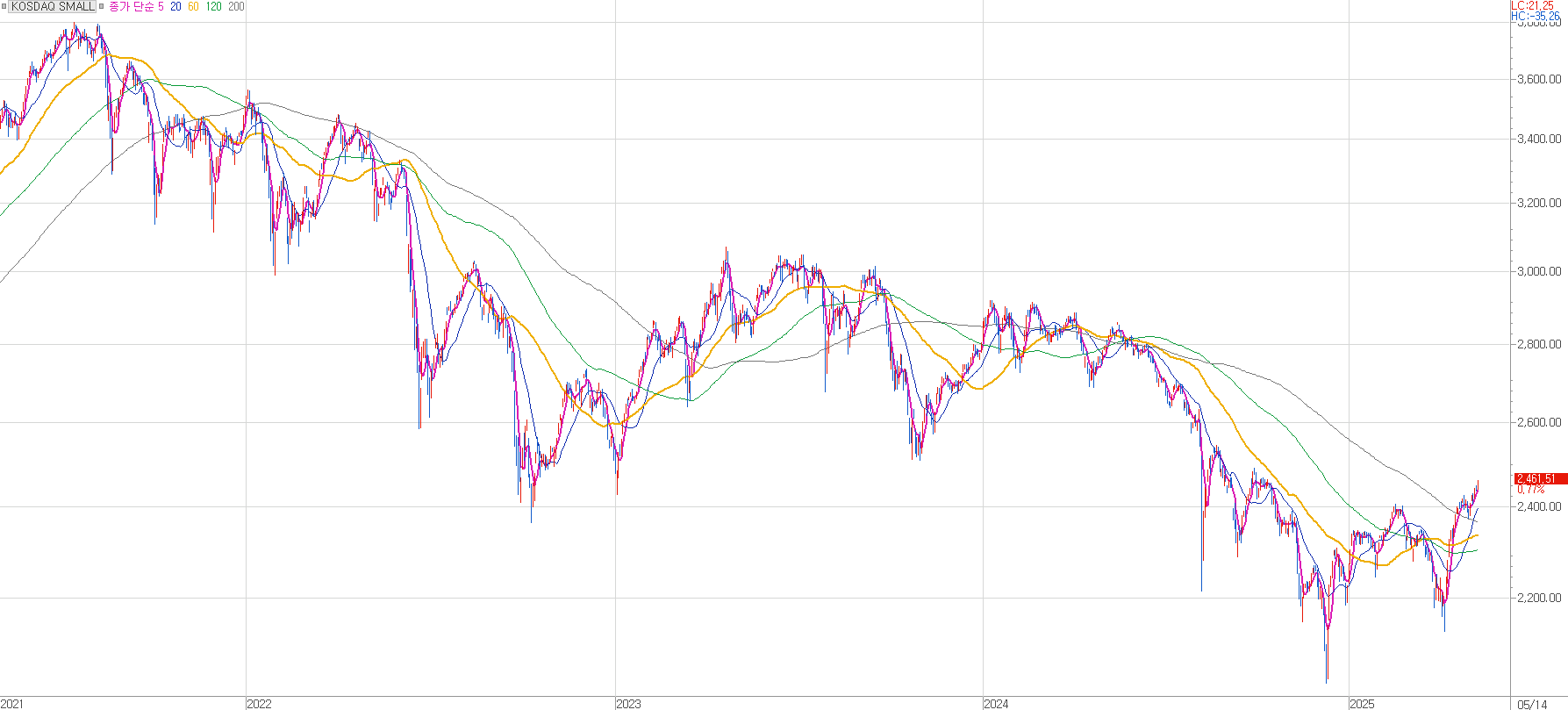Click the gray 200-period average legend
Screen dimensions: 1568x710
click(236, 6)
